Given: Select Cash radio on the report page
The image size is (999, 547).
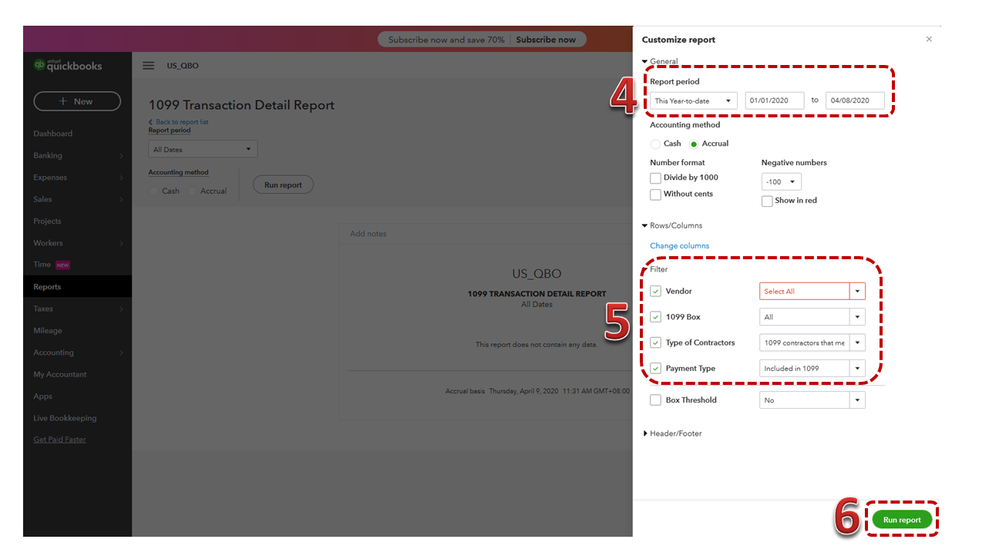Looking at the screenshot, I should pyautogui.click(x=154, y=191).
